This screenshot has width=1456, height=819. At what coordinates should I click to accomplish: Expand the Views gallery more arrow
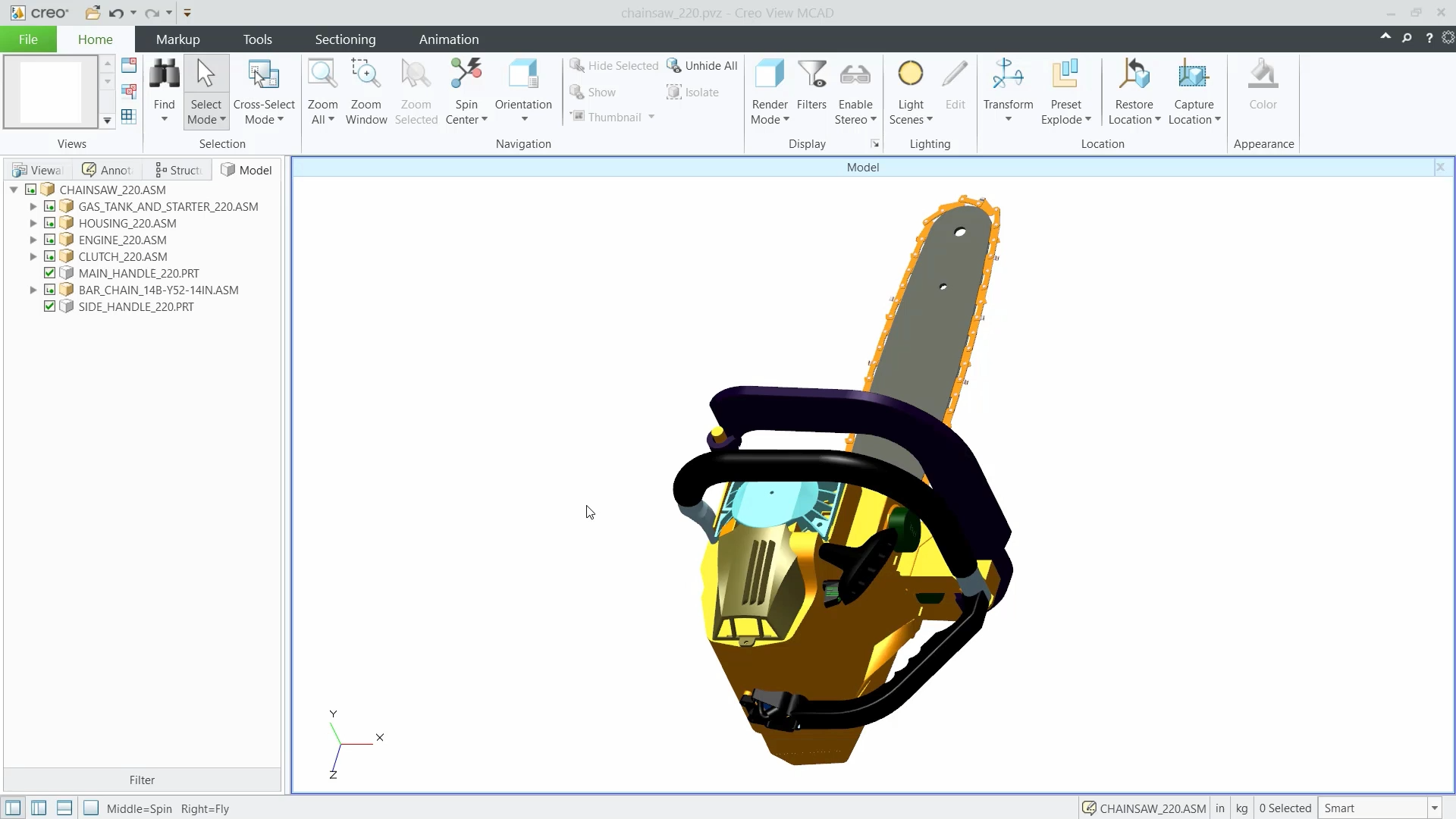pos(108,120)
